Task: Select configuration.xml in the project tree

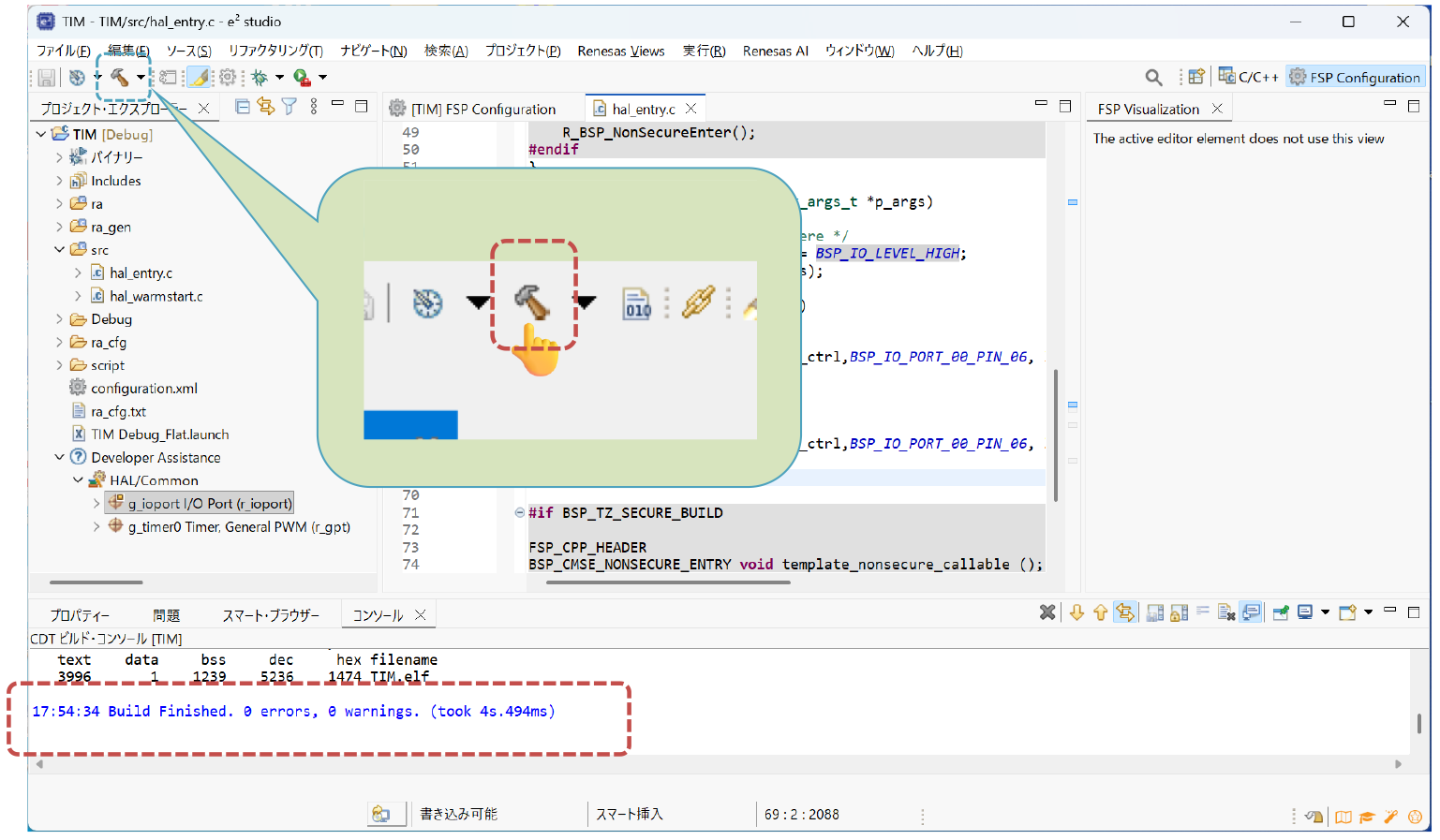Action: coord(143,389)
